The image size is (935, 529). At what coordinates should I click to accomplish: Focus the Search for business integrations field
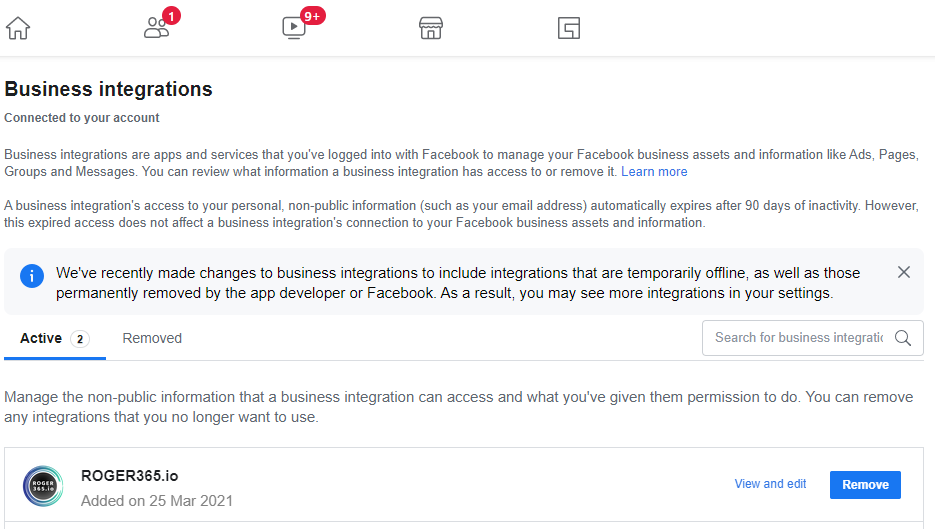click(x=798, y=338)
